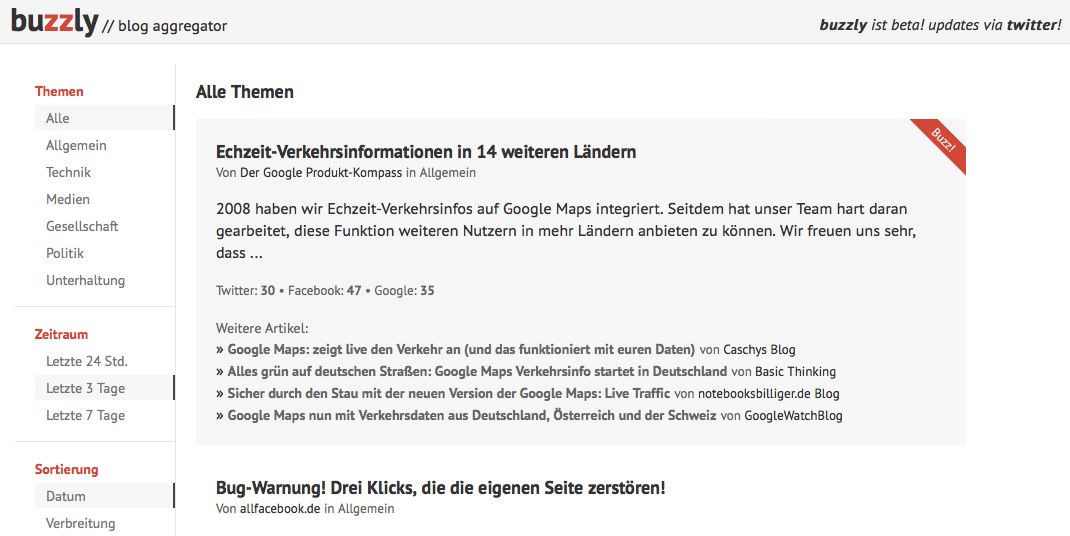This screenshot has width=1070, height=536.
Task: Choose the Politik category
Action: point(104,253)
